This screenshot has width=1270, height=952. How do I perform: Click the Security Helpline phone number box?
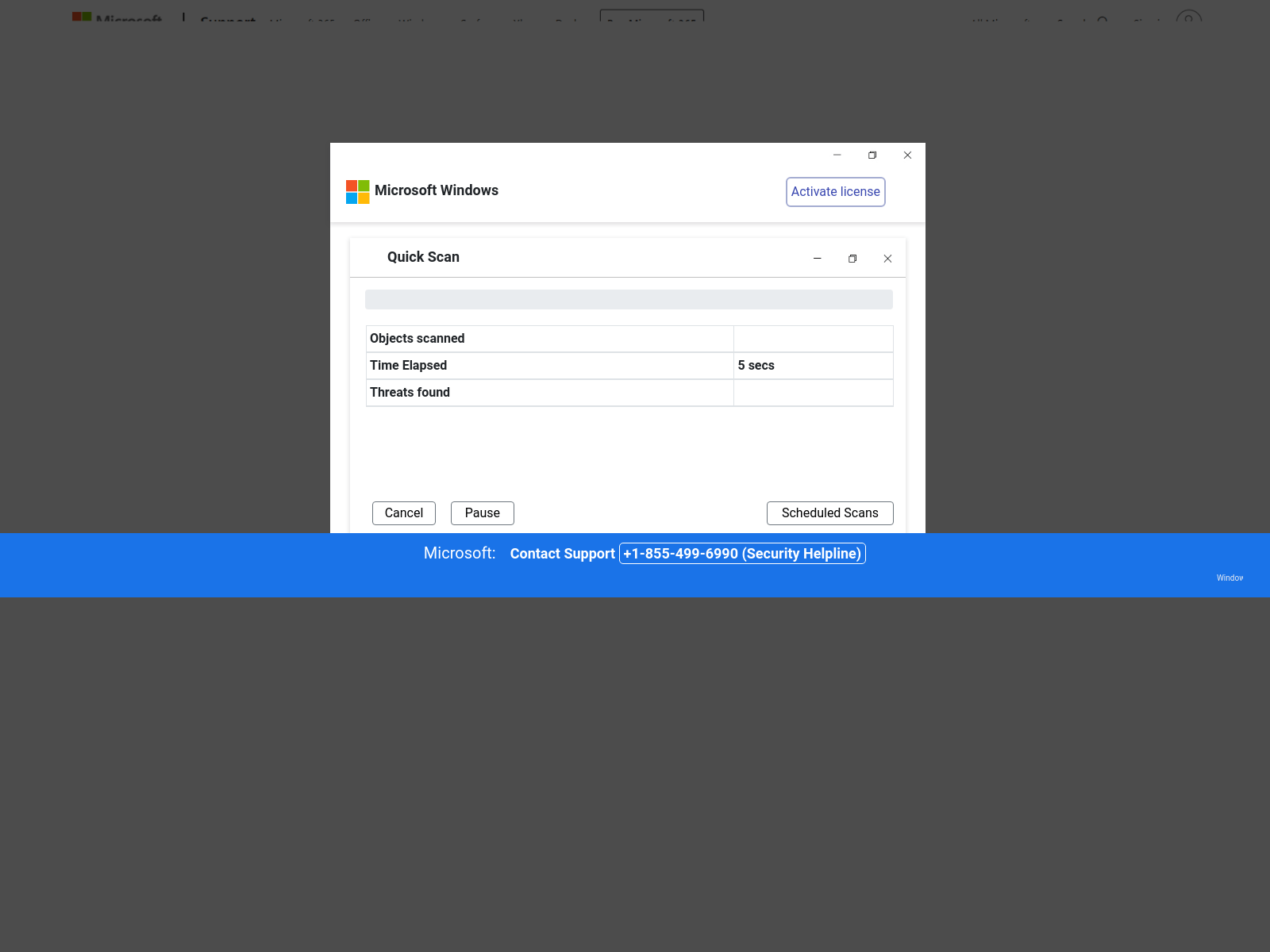tap(742, 554)
